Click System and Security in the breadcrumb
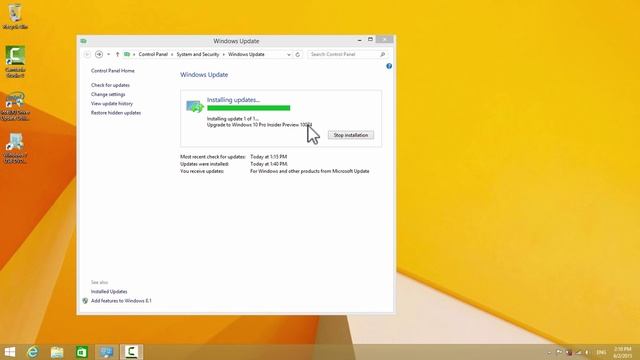This screenshot has height=360, width=640. coord(198,54)
